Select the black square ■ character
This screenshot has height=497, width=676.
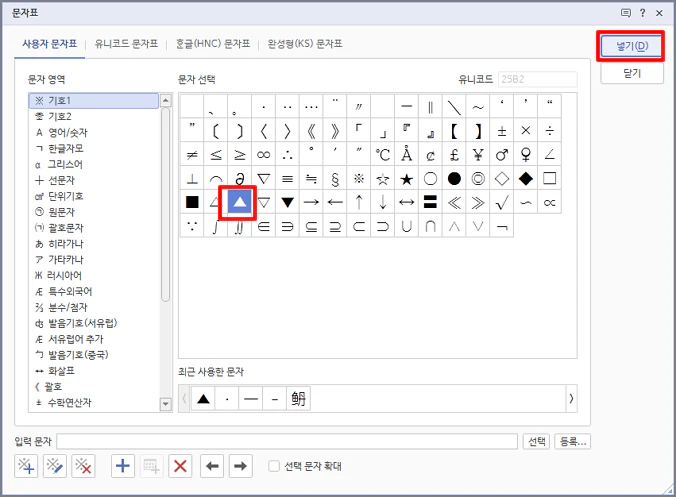[192, 202]
